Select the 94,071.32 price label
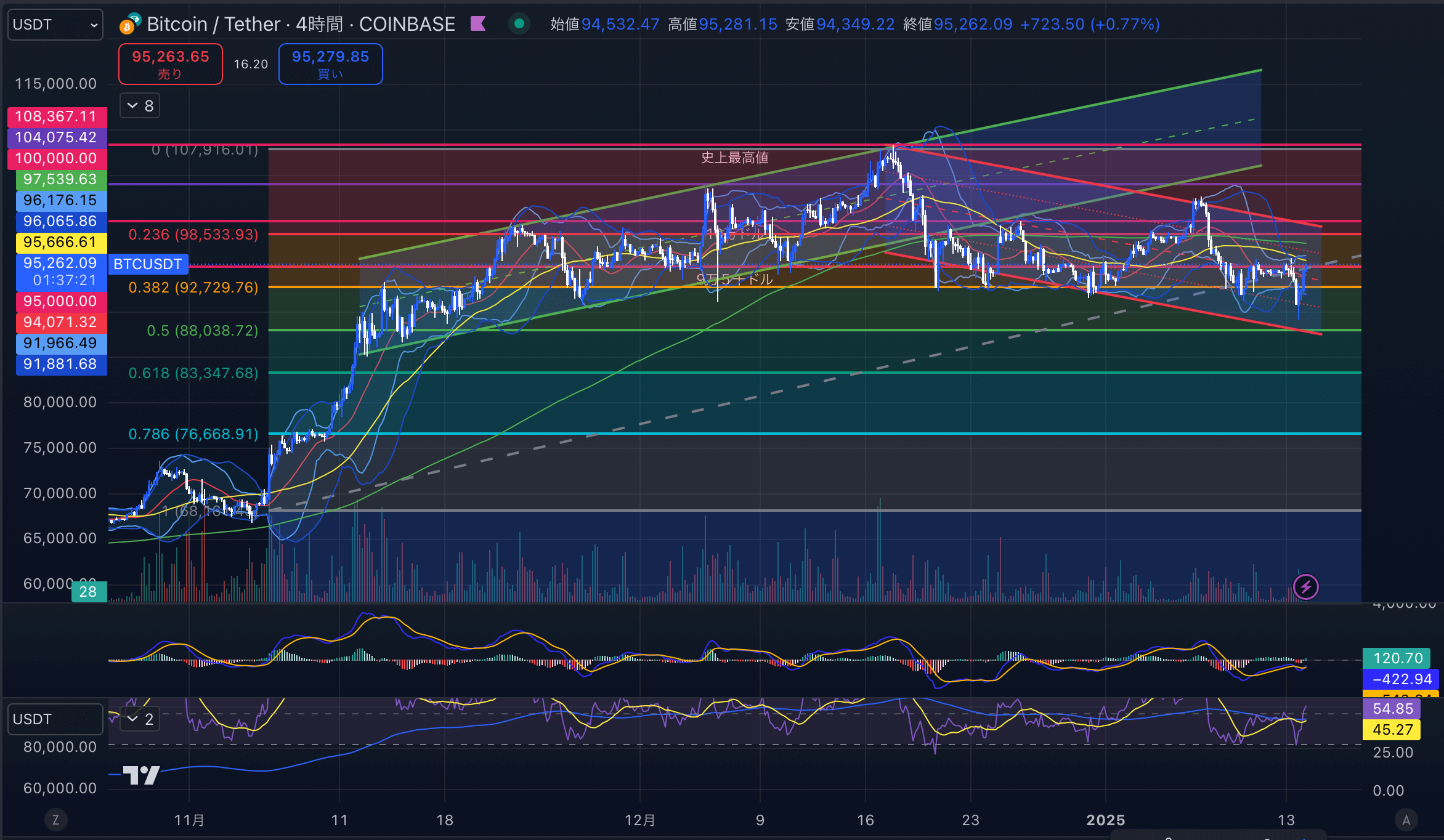The height and width of the screenshot is (840, 1444). click(60, 322)
